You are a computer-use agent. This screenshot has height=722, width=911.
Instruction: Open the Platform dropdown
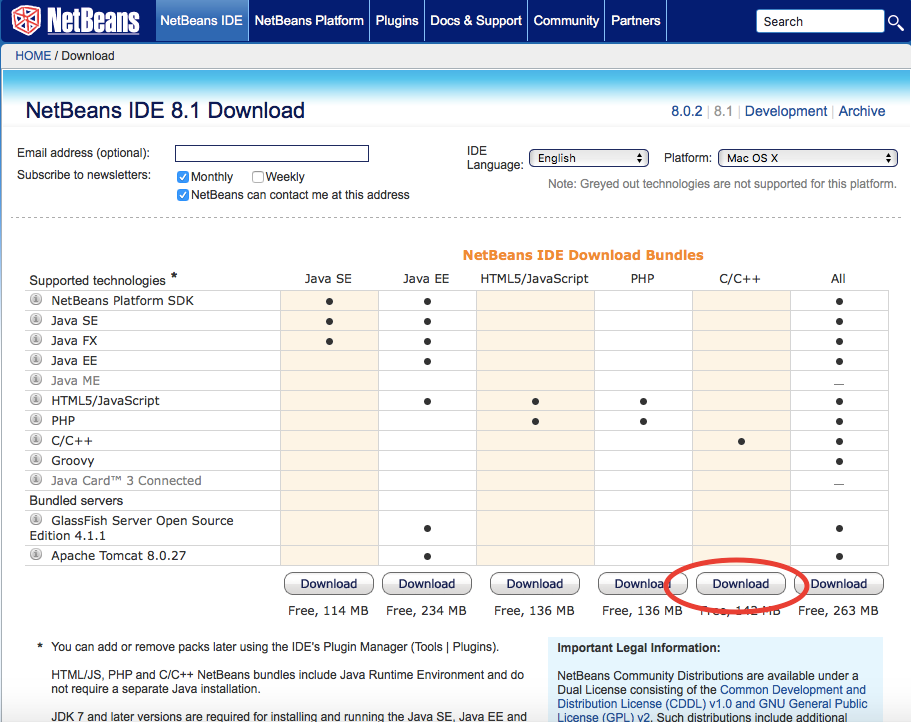[x=808, y=158]
